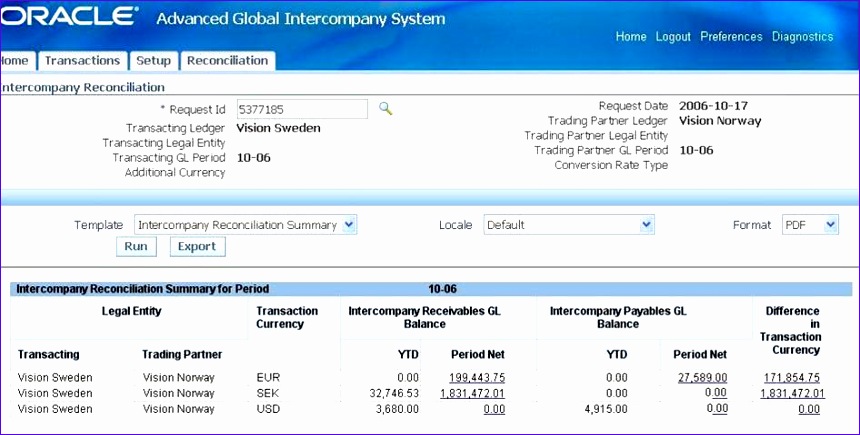Click SEK receivables YTD value 32,746.53
860x435 pixels.
tap(394, 393)
